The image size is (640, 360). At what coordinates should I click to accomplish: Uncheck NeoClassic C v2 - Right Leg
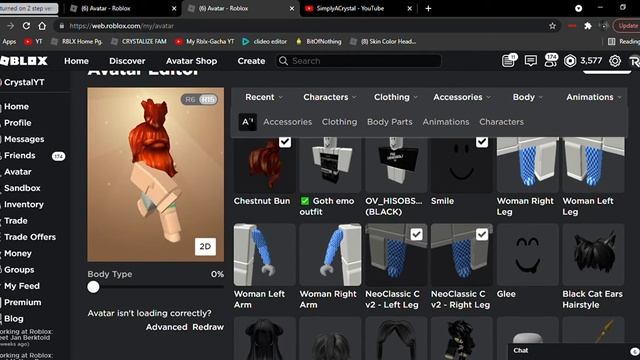[482, 234]
